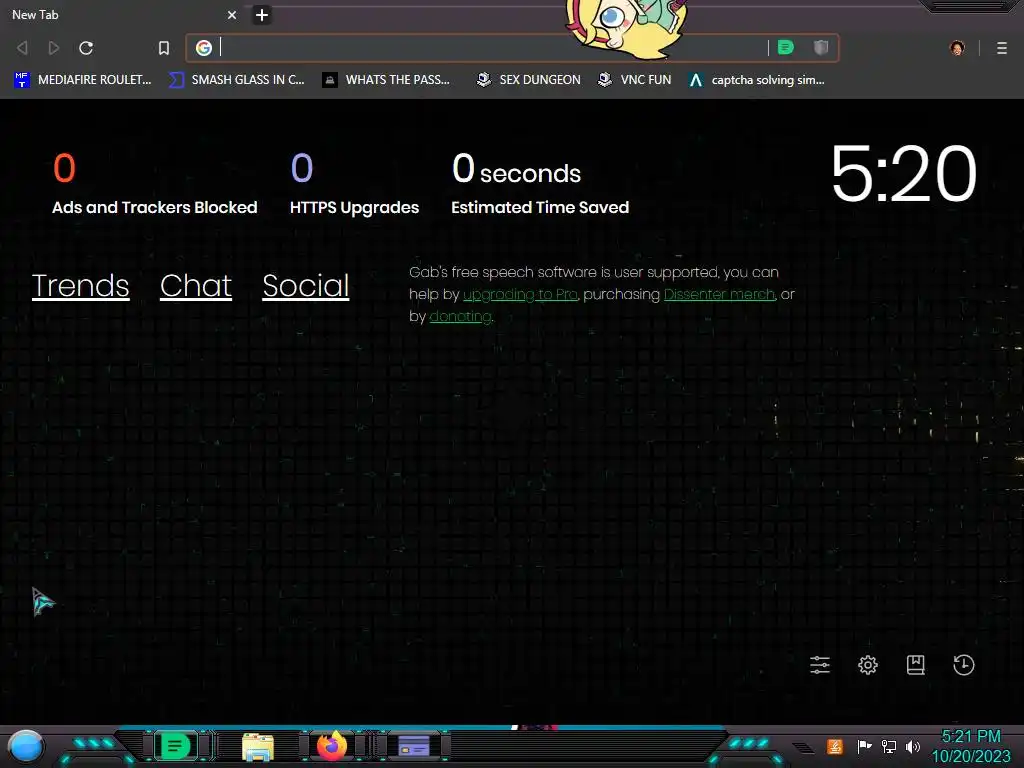Click Ads and Trackers Blocked stat
The image size is (1024, 768).
[155, 184]
